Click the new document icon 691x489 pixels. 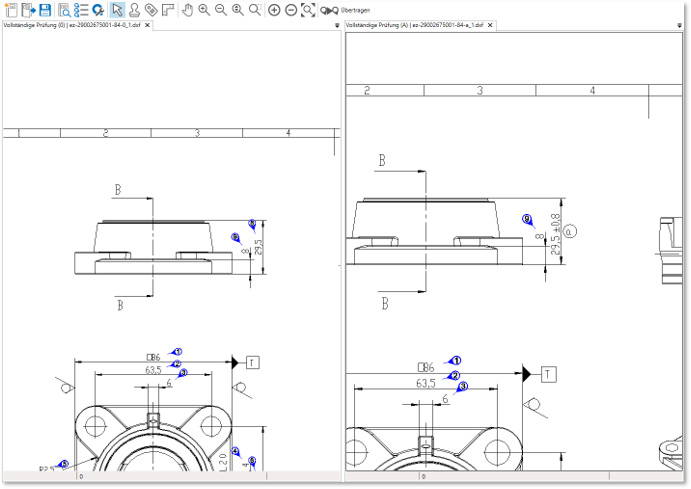tap(11, 10)
